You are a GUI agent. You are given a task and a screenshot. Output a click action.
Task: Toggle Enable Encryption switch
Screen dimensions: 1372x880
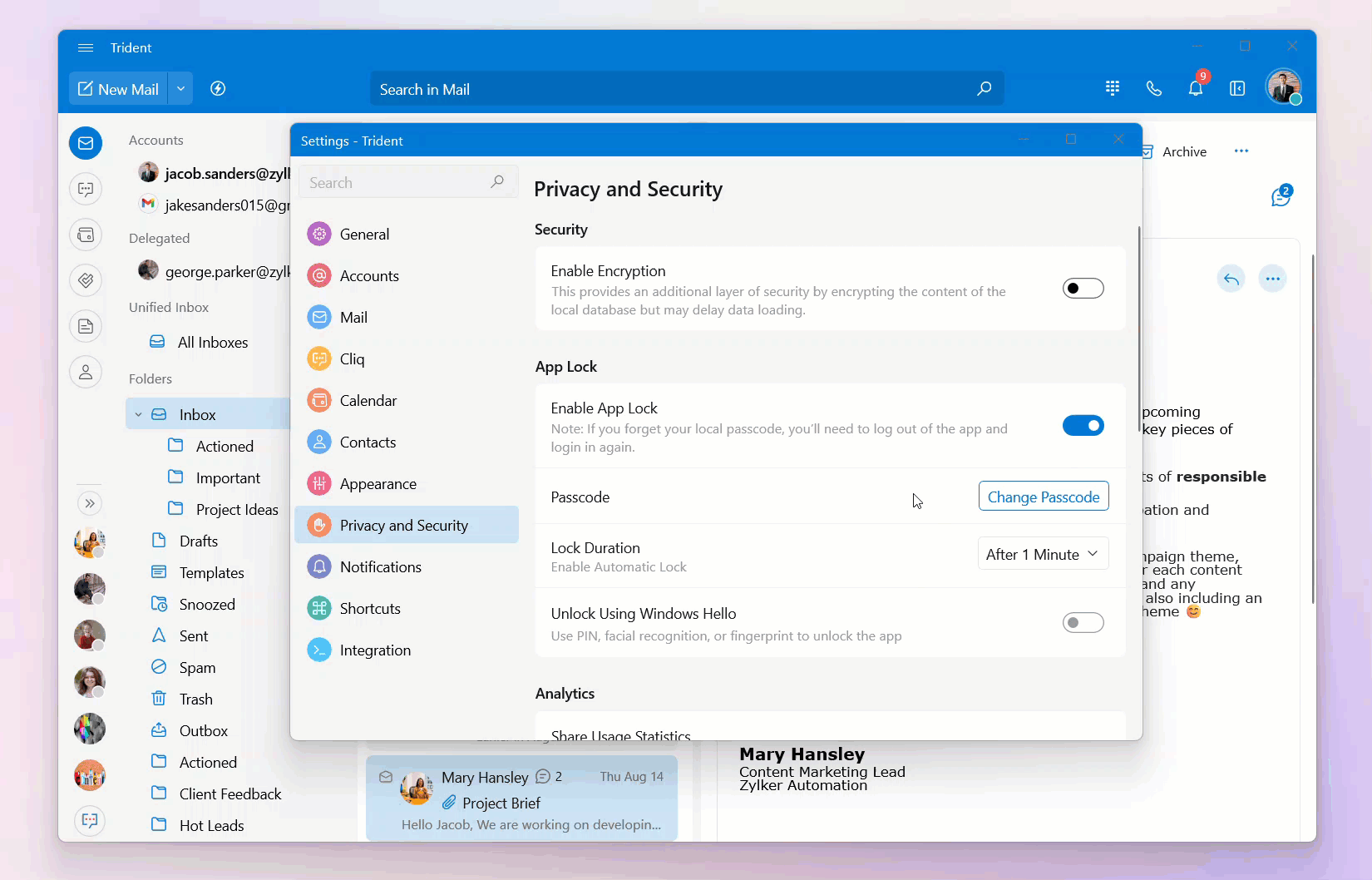point(1083,289)
